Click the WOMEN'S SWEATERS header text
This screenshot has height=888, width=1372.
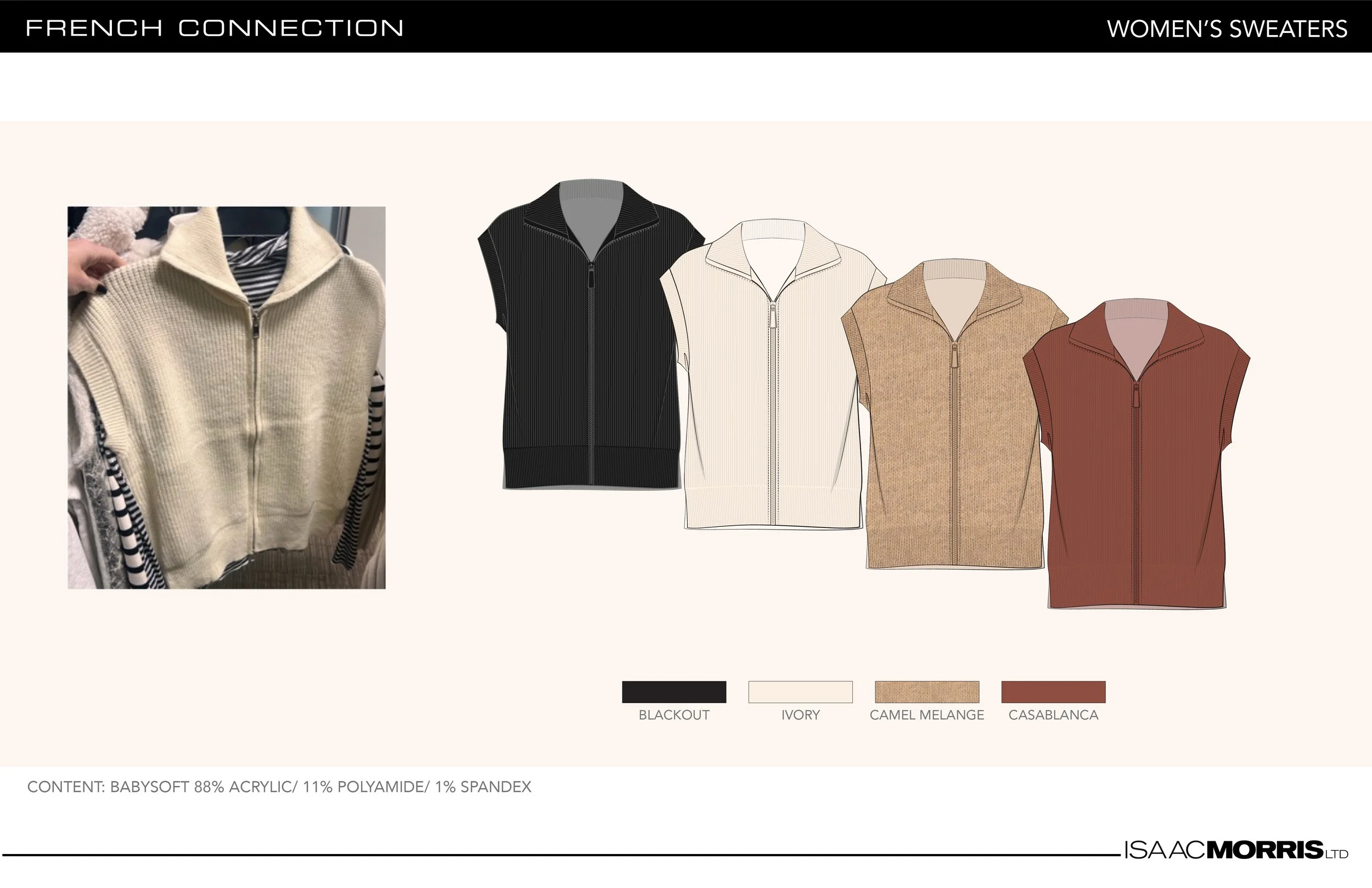tap(1227, 29)
